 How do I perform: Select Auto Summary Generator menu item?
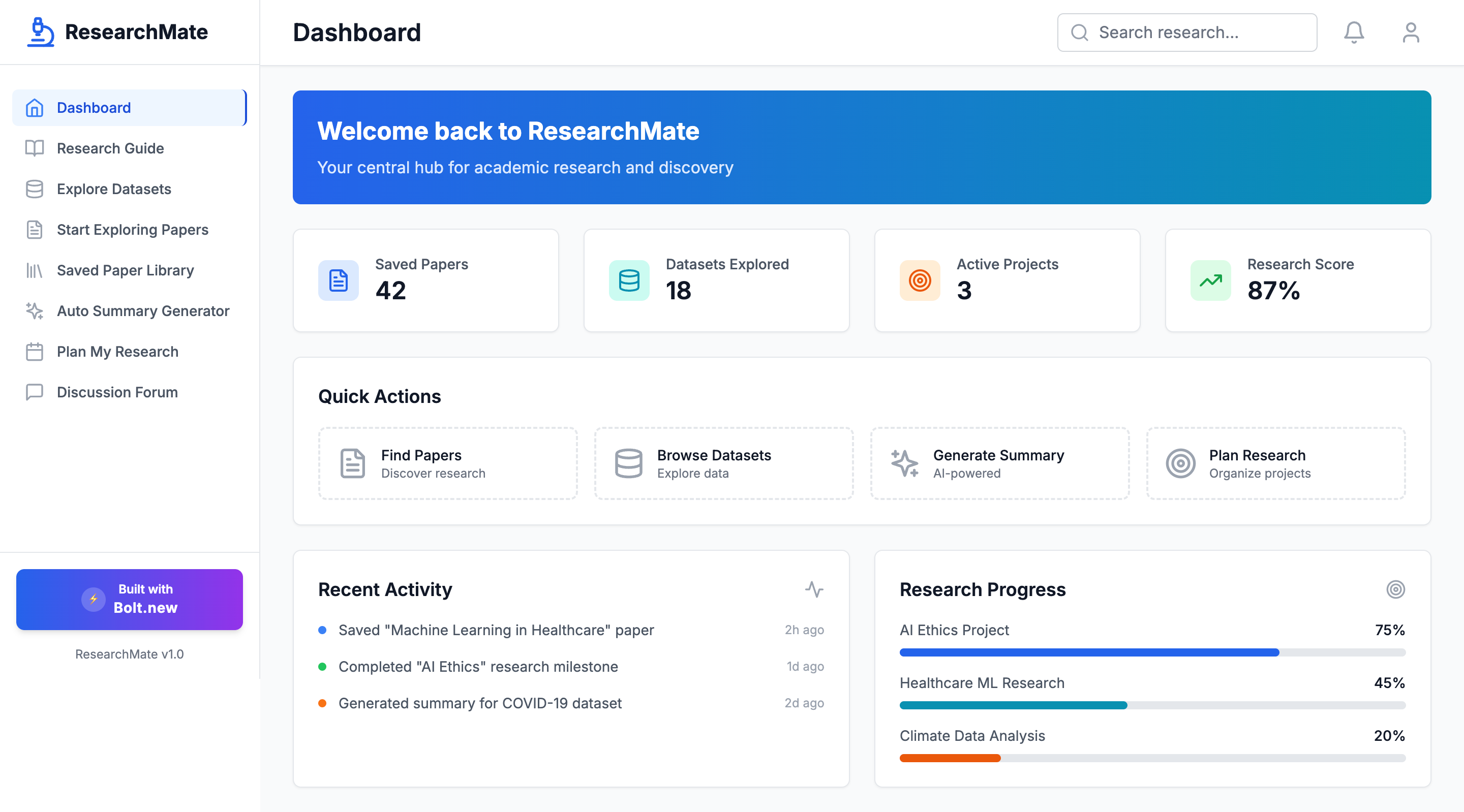(143, 311)
